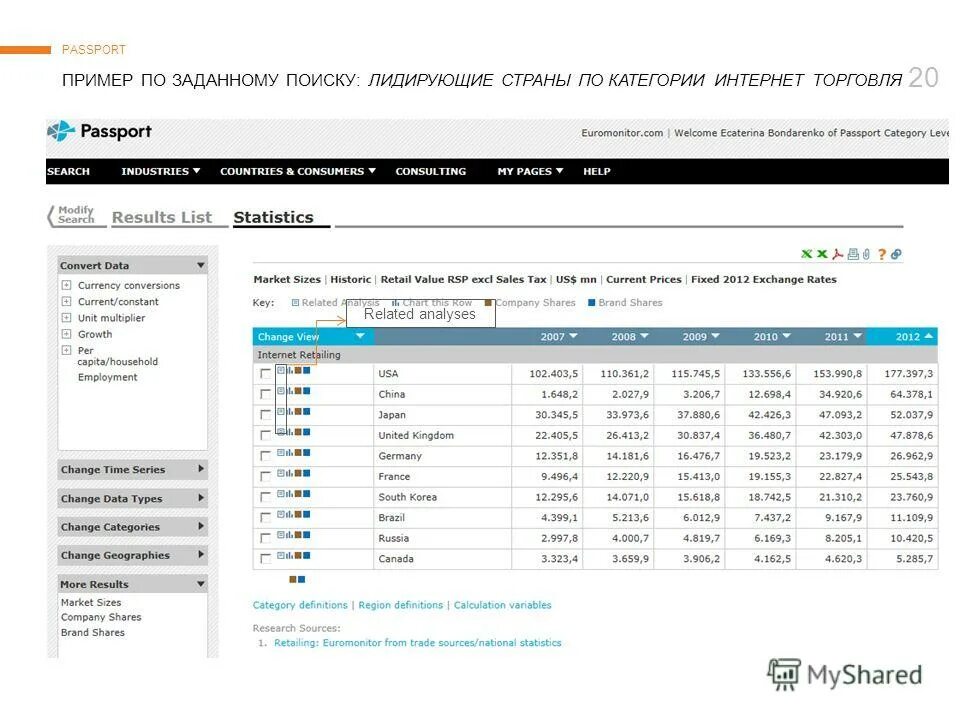The image size is (960, 720).
Task: Export statistics as PDF via Acrobat icon
Action: [x=837, y=254]
